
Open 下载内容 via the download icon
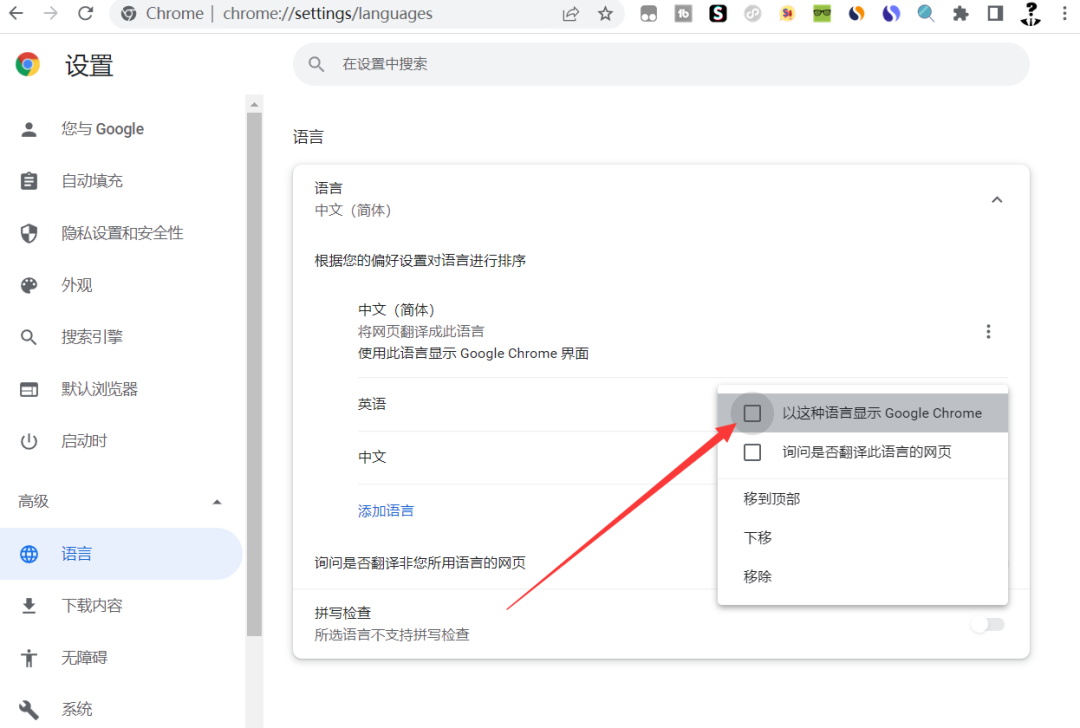tap(30, 604)
